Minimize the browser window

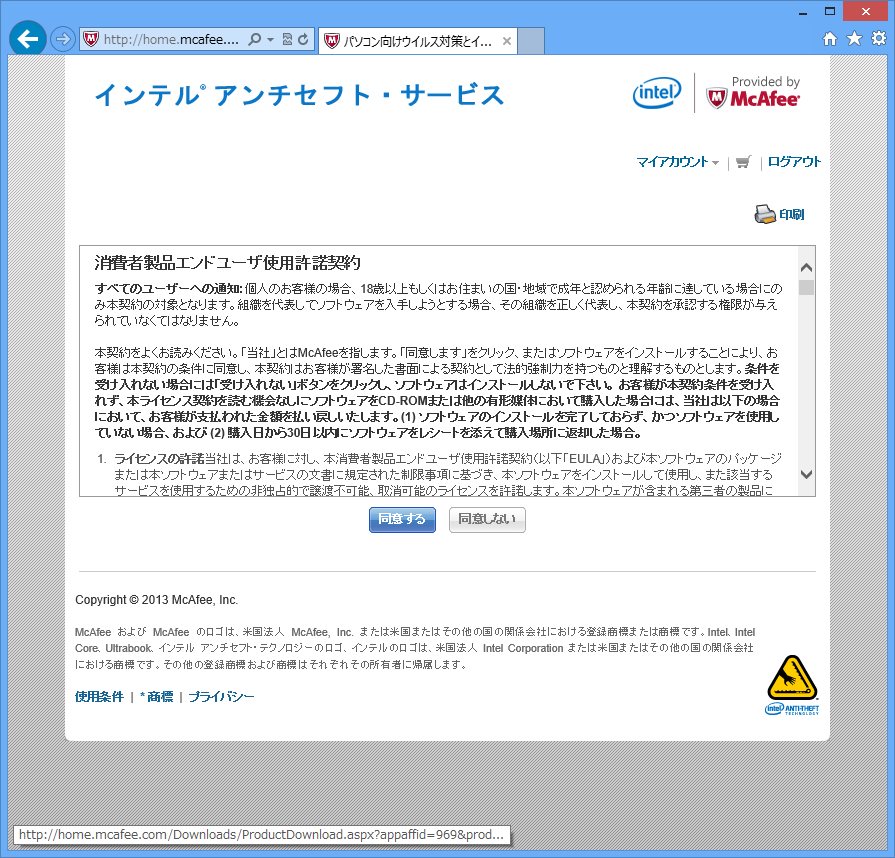point(803,12)
